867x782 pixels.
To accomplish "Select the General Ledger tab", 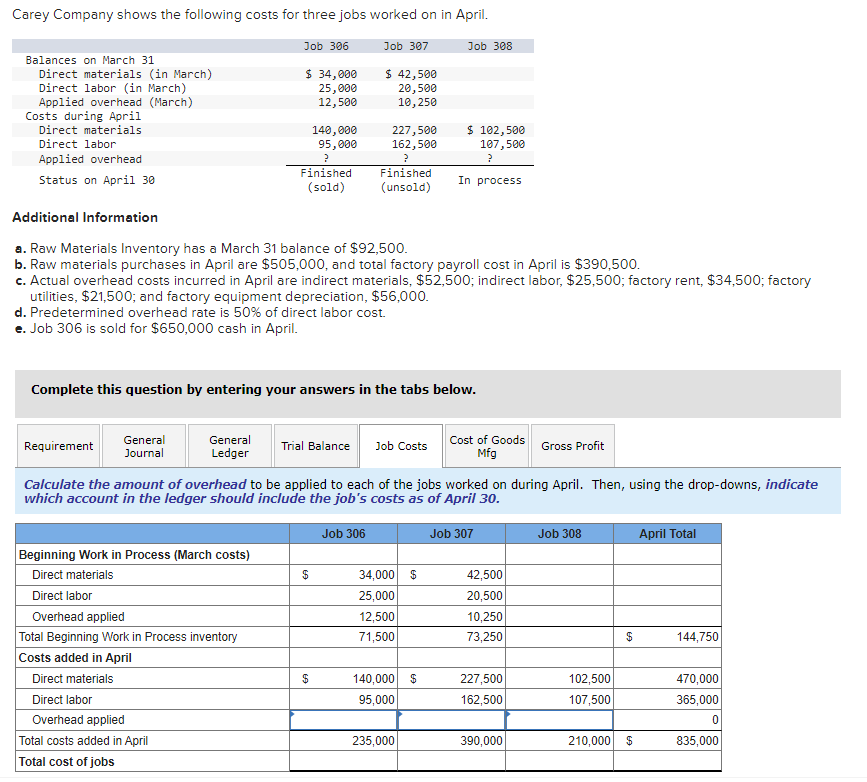I will coord(229,445).
